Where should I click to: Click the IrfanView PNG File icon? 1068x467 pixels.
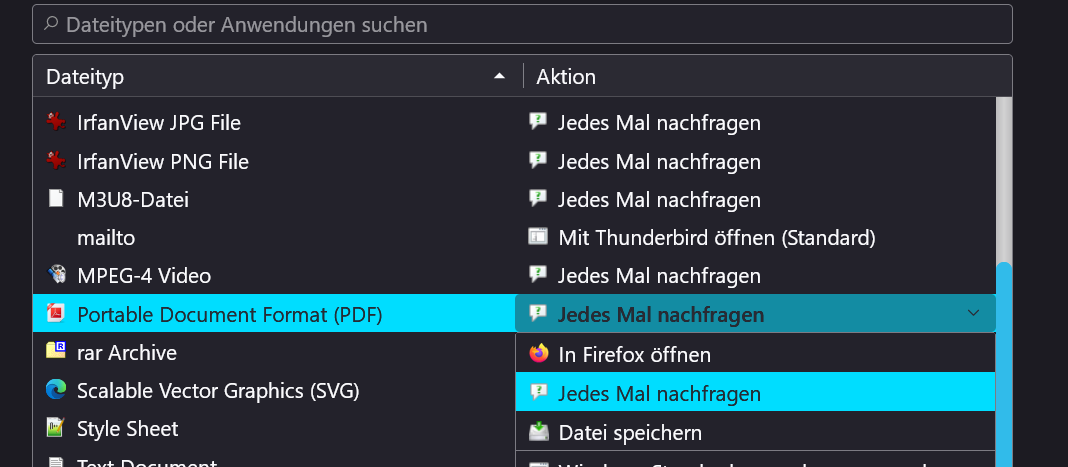coord(56,161)
